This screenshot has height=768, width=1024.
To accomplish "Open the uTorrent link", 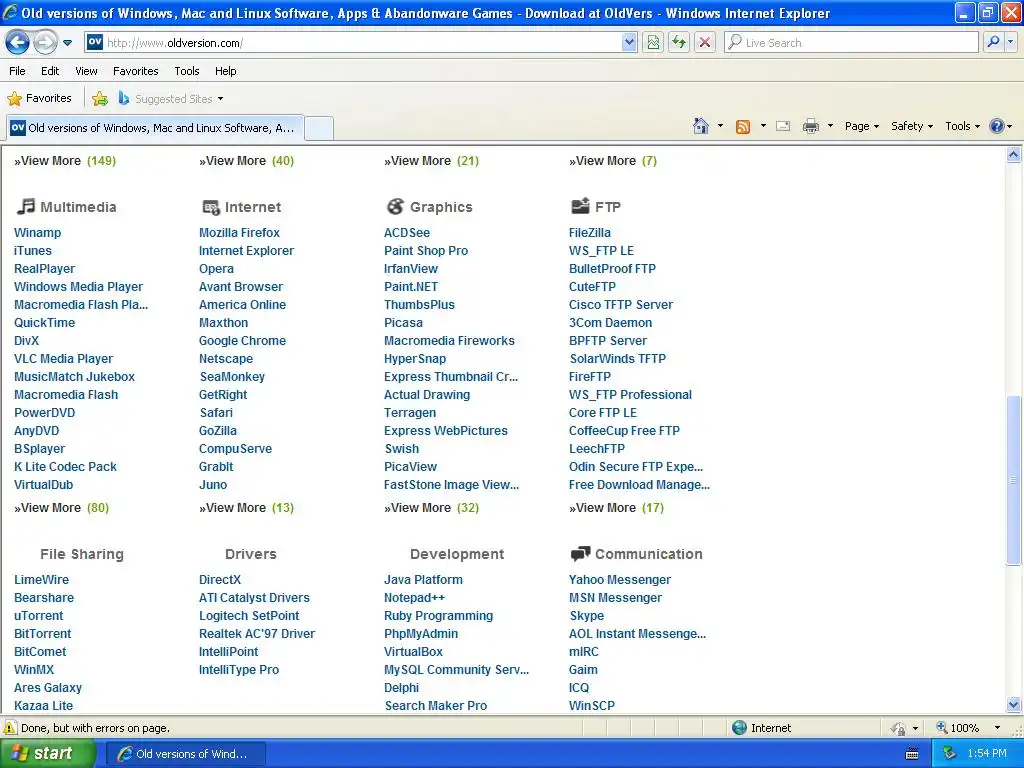I will pyautogui.click(x=39, y=616).
